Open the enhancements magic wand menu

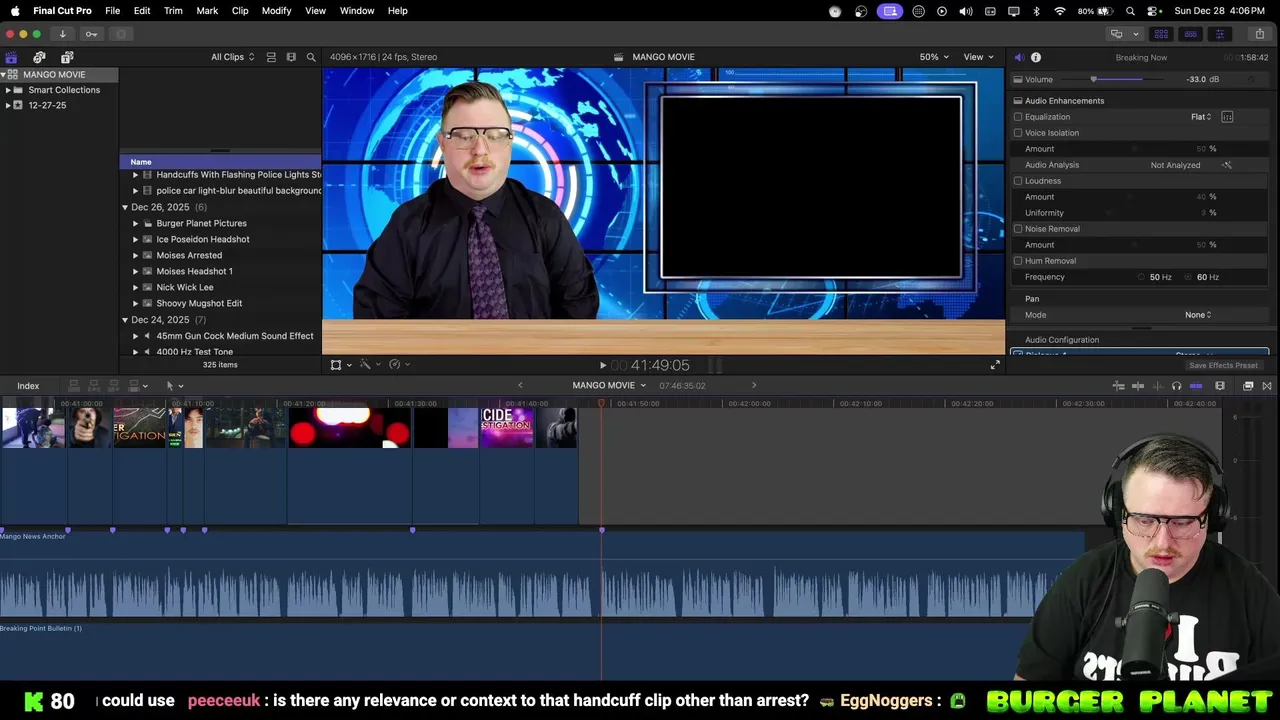369,365
